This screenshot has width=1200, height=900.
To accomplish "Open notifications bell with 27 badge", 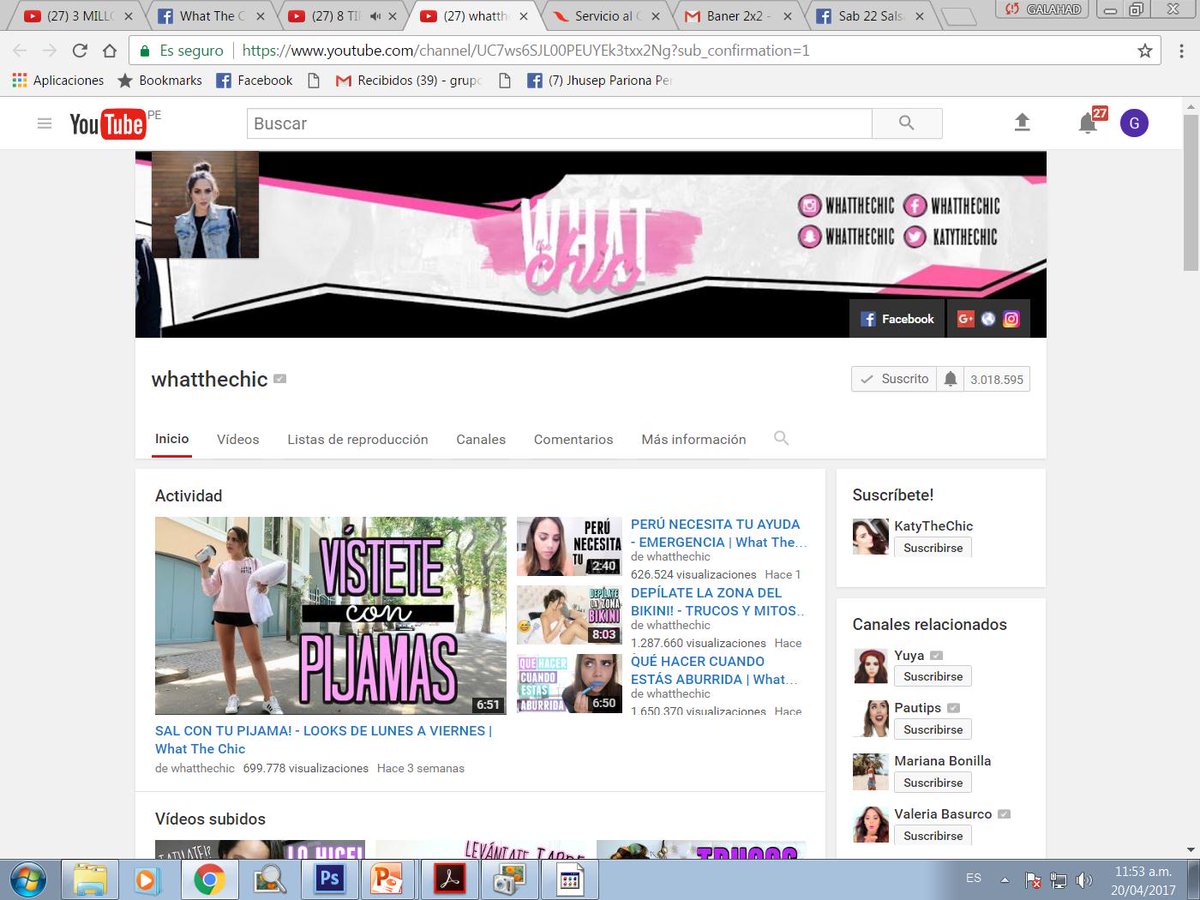I will click(1088, 123).
